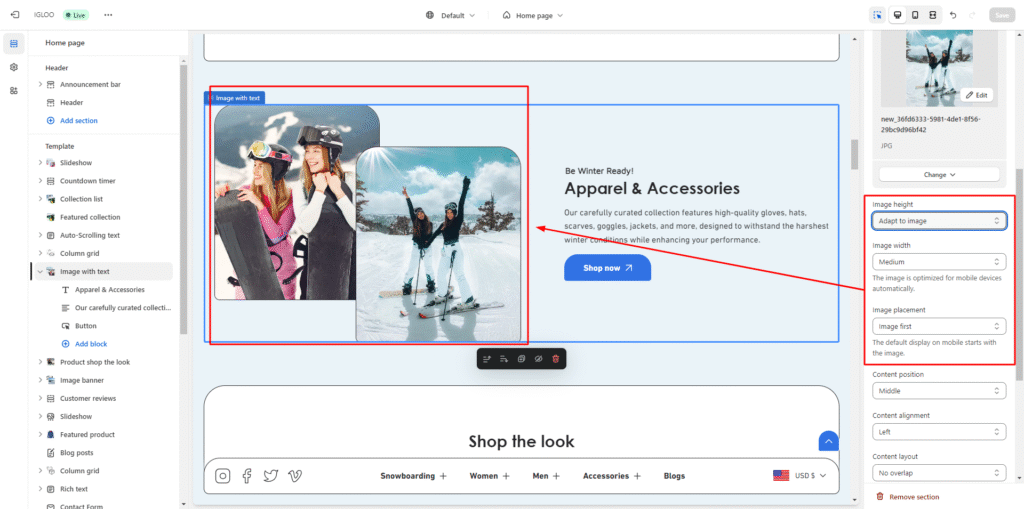Click the exit editor icon
The height and width of the screenshot is (509, 1024).
[14, 15]
